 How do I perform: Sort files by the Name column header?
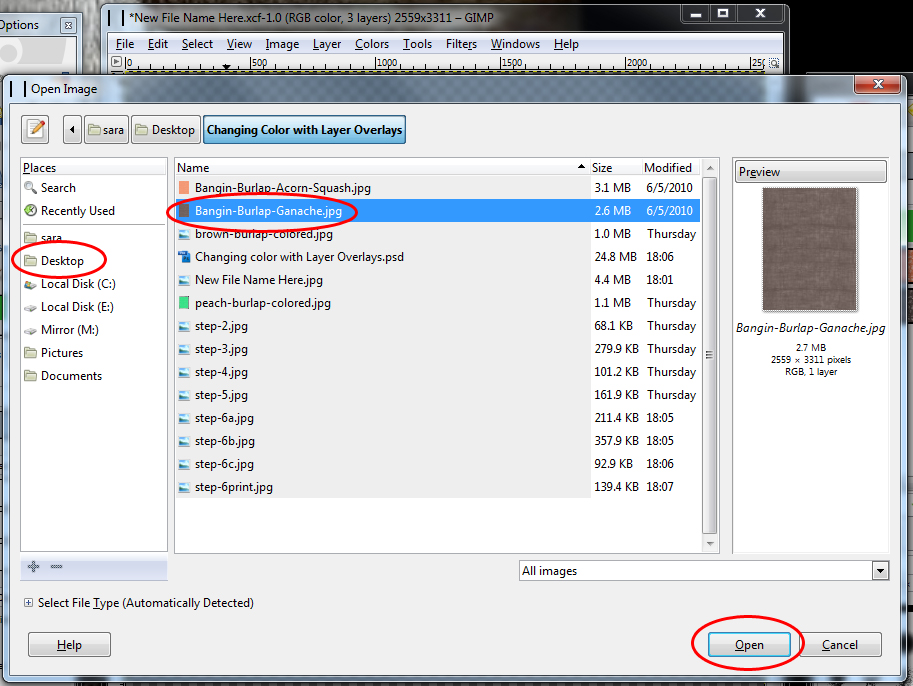[381, 168]
